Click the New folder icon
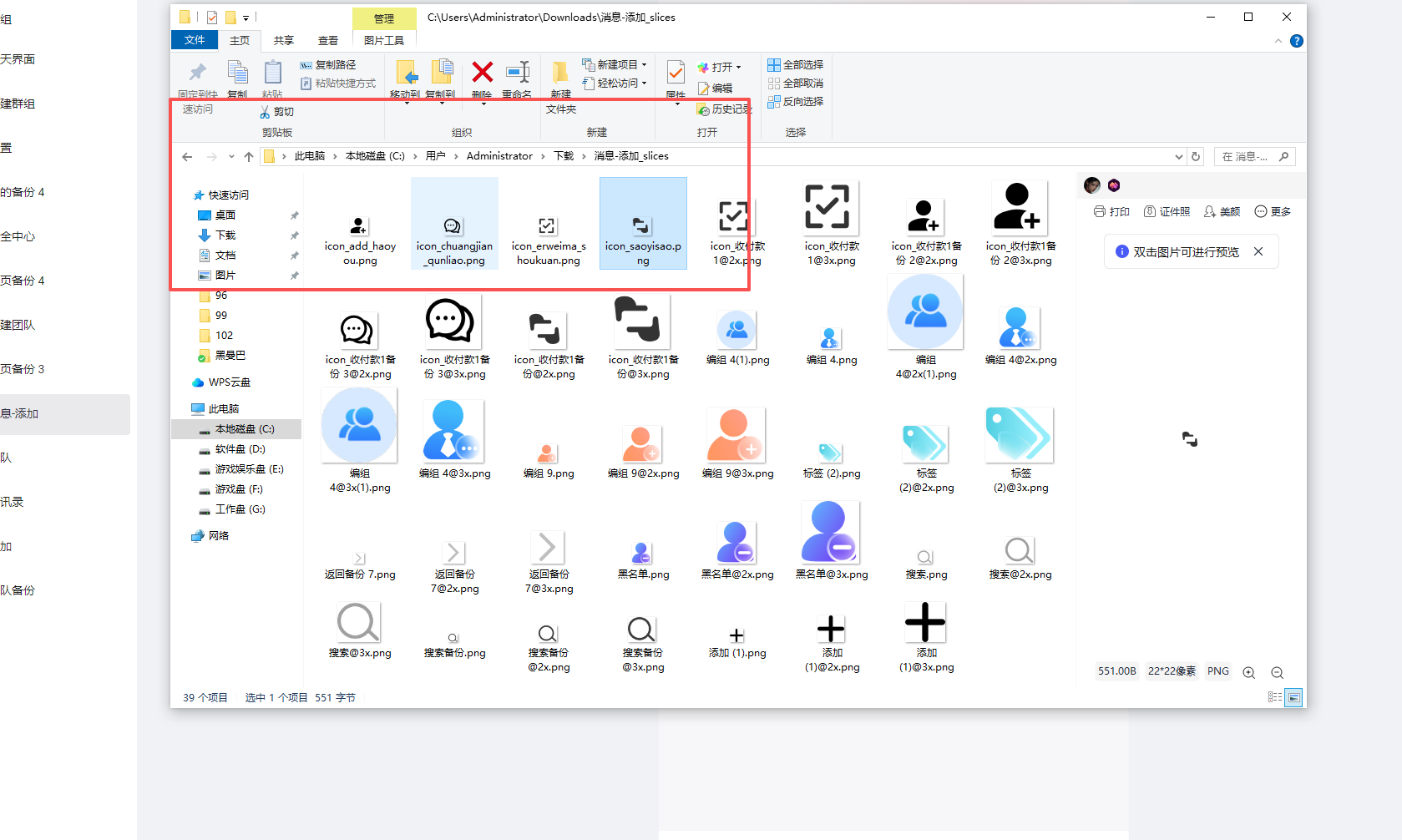The image size is (1402, 840). 560,73
